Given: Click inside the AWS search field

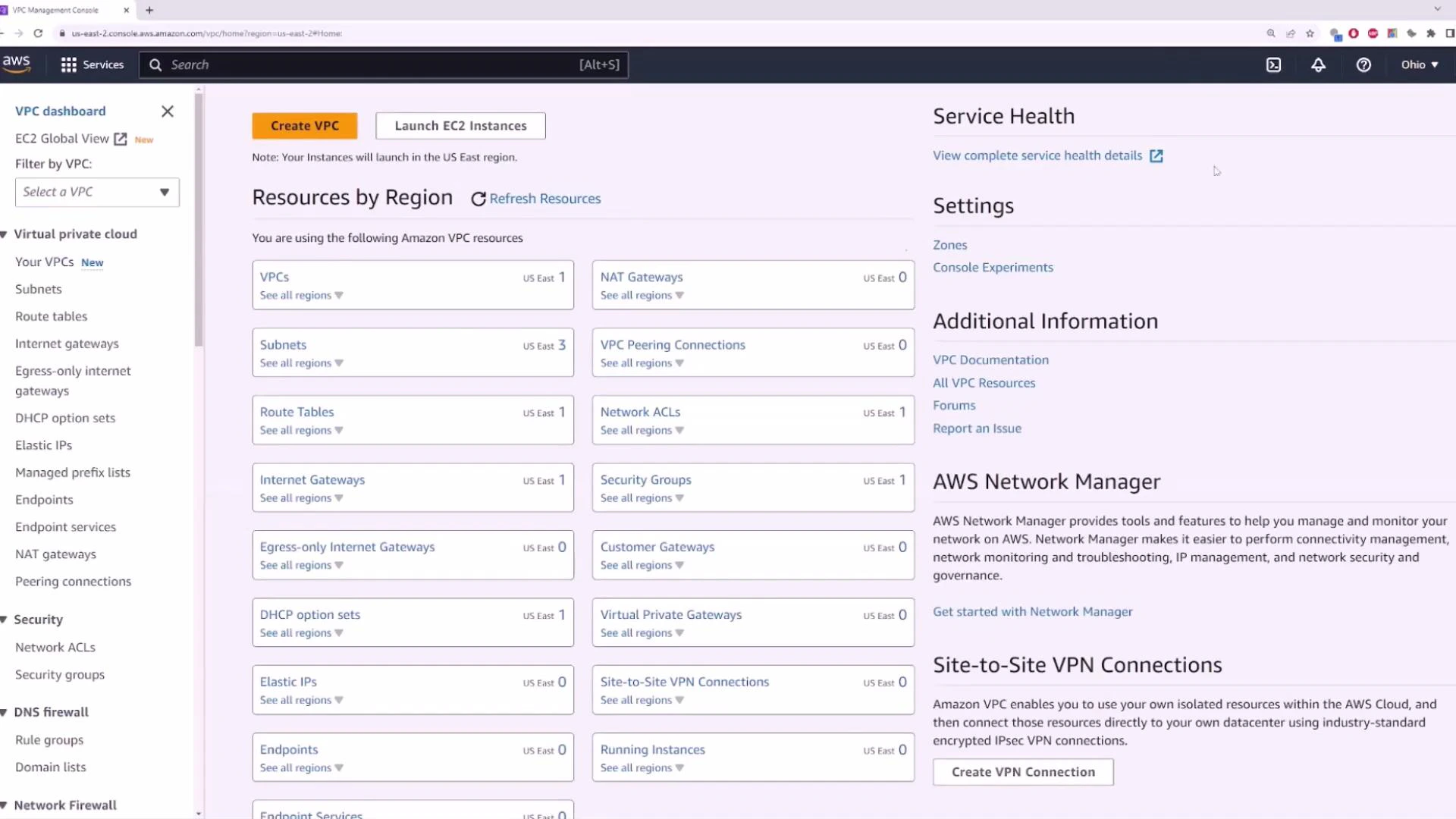Looking at the screenshot, I should click(x=379, y=64).
